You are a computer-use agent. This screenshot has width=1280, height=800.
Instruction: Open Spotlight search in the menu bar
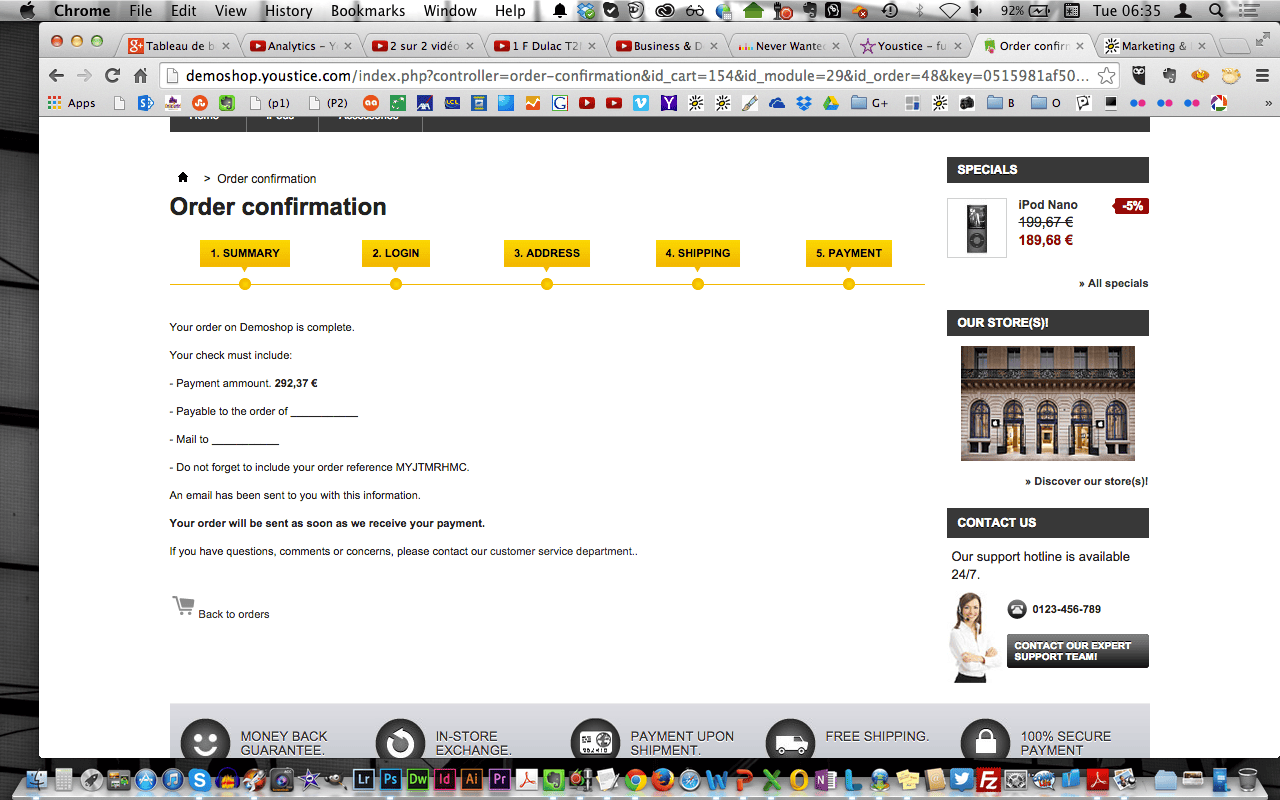(x=1216, y=11)
